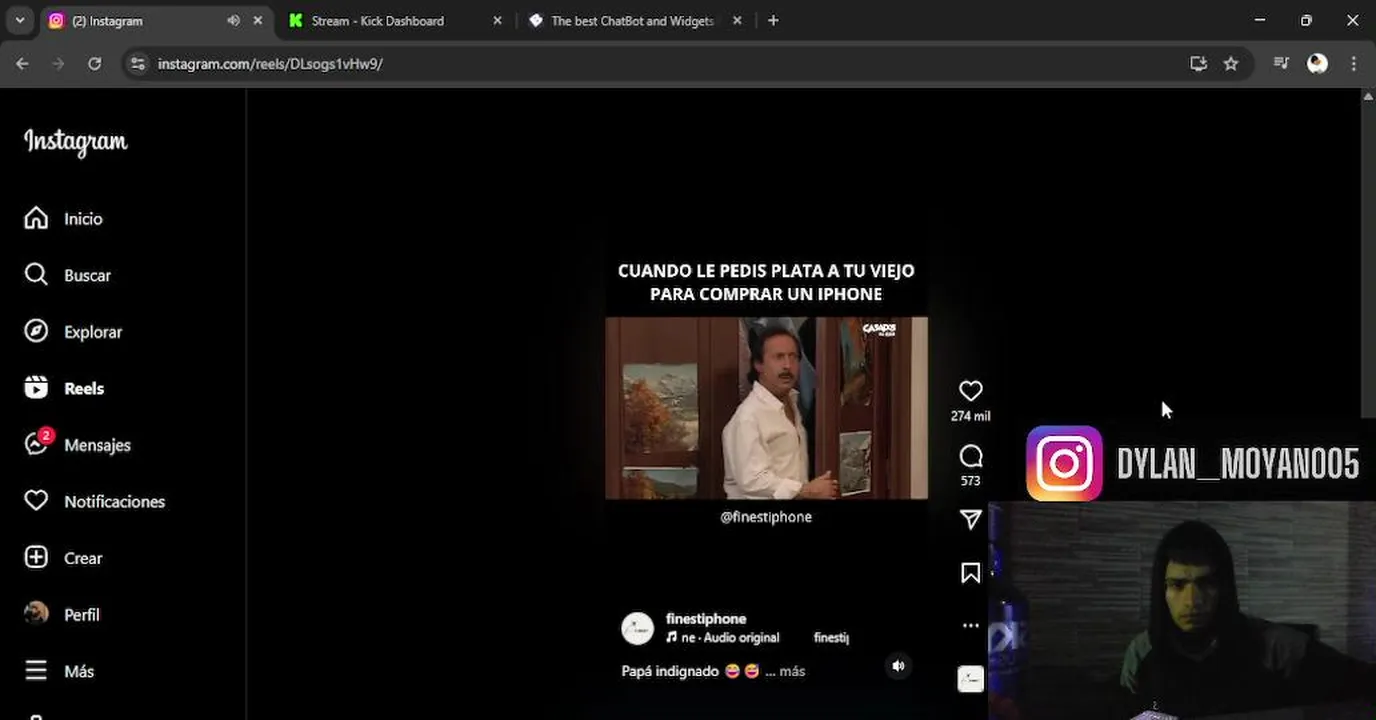1376x720 pixels.
Task: Open the media control icon in toolbar
Action: point(1281,64)
